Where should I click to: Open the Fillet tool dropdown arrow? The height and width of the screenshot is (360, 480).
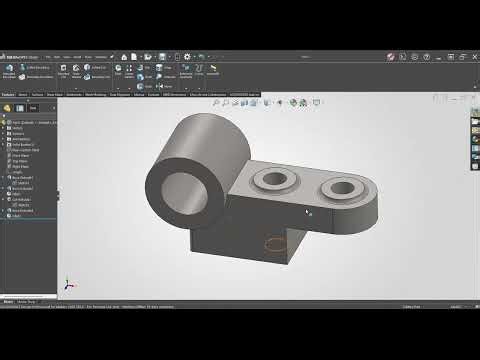tap(118, 88)
